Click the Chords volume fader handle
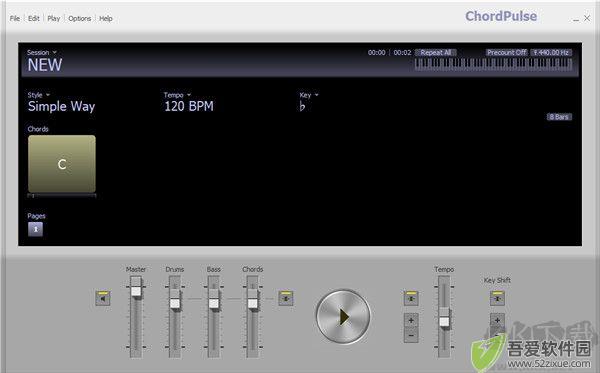This screenshot has width=600, height=373. [x=253, y=299]
